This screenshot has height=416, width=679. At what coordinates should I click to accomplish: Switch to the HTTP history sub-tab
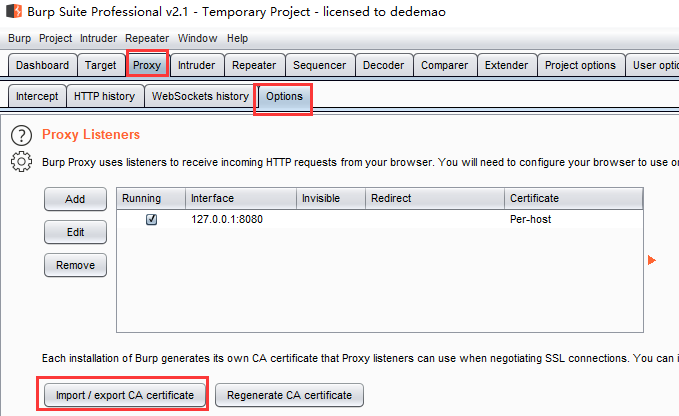pyautogui.click(x=104, y=96)
